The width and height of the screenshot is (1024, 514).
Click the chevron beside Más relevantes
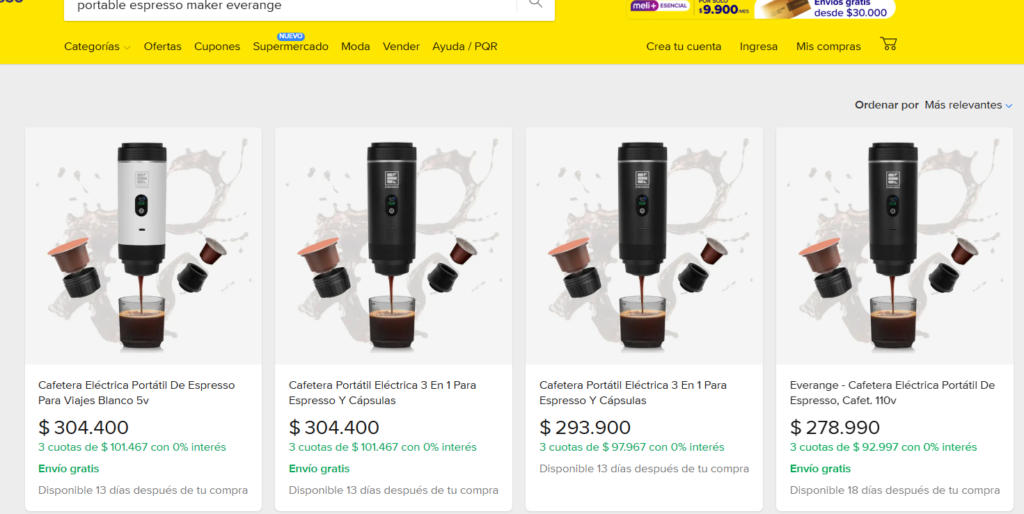[1009, 106]
